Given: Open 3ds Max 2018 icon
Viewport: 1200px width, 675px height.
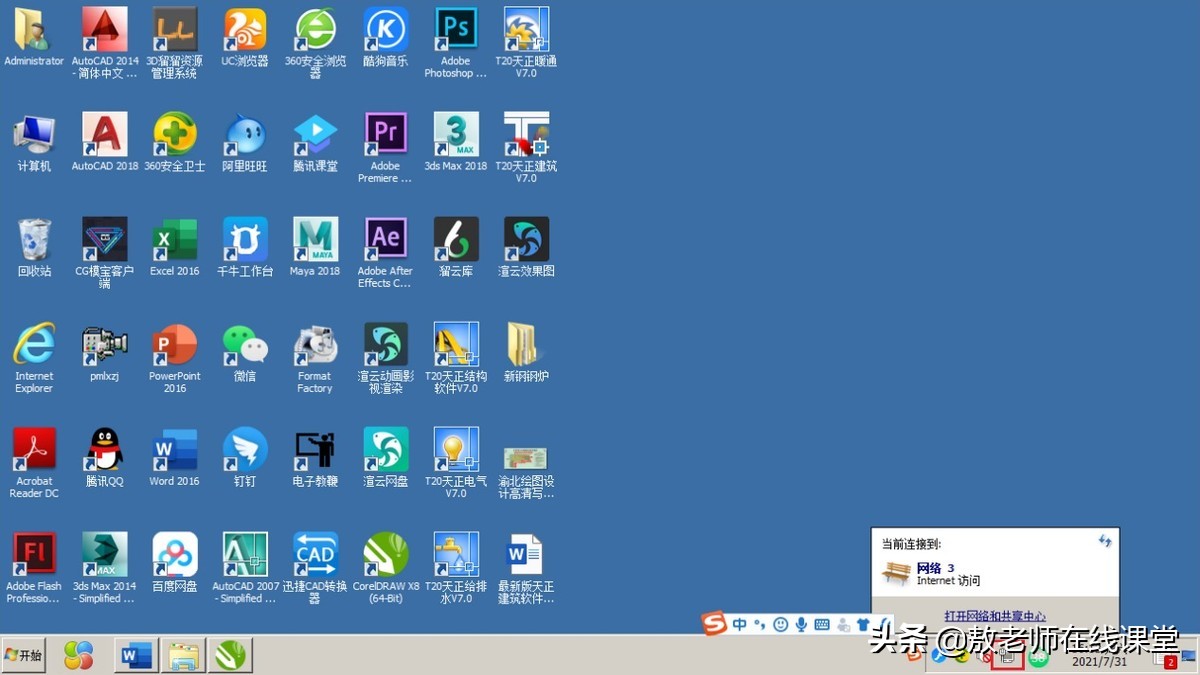Looking at the screenshot, I should pyautogui.click(x=455, y=135).
